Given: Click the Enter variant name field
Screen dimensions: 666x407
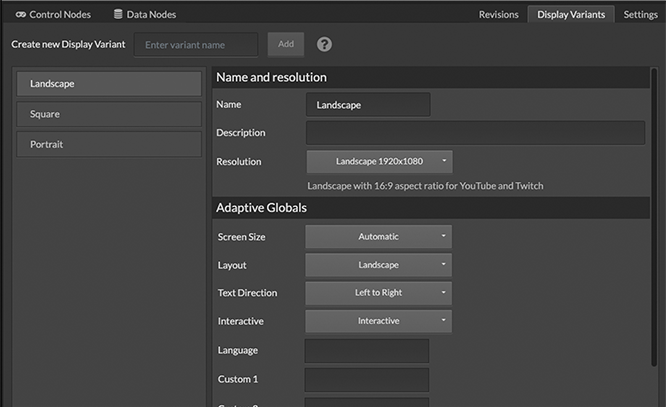Looking at the screenshot, I should pos(196,45).
